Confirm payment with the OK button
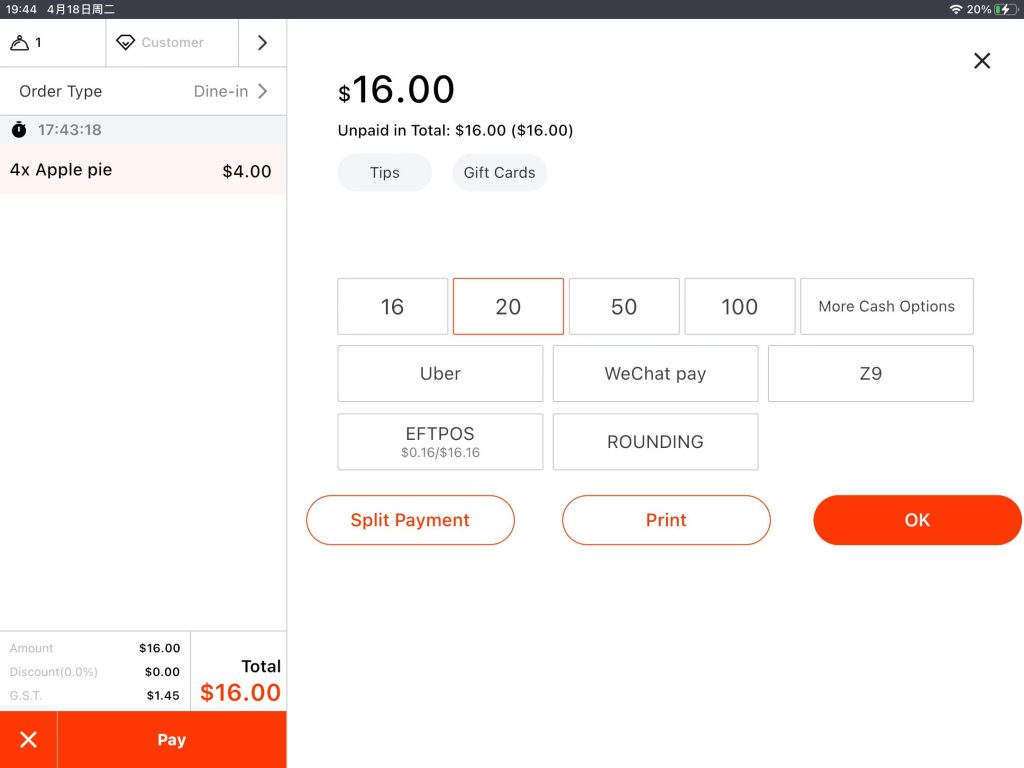The image size is (1024, 768). [917, 520]
